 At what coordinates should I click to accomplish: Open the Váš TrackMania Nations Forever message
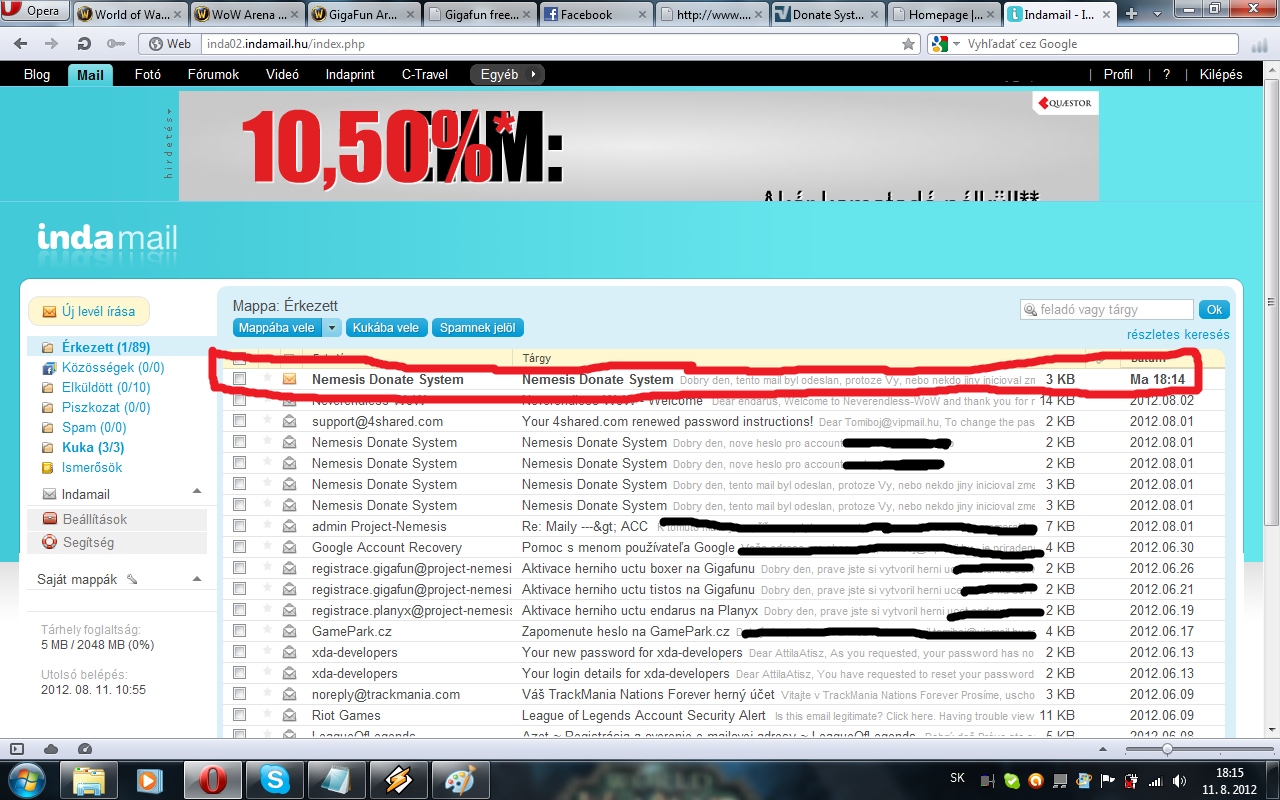click(648, 694)
